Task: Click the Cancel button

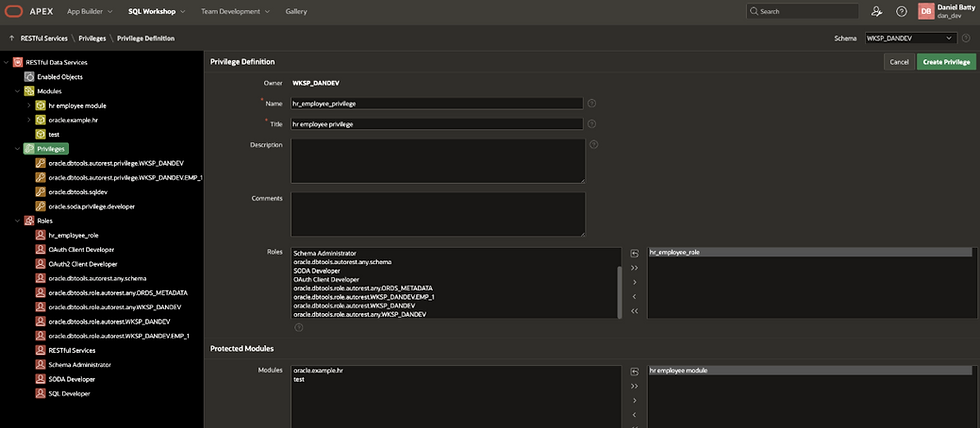Action: 899,62
